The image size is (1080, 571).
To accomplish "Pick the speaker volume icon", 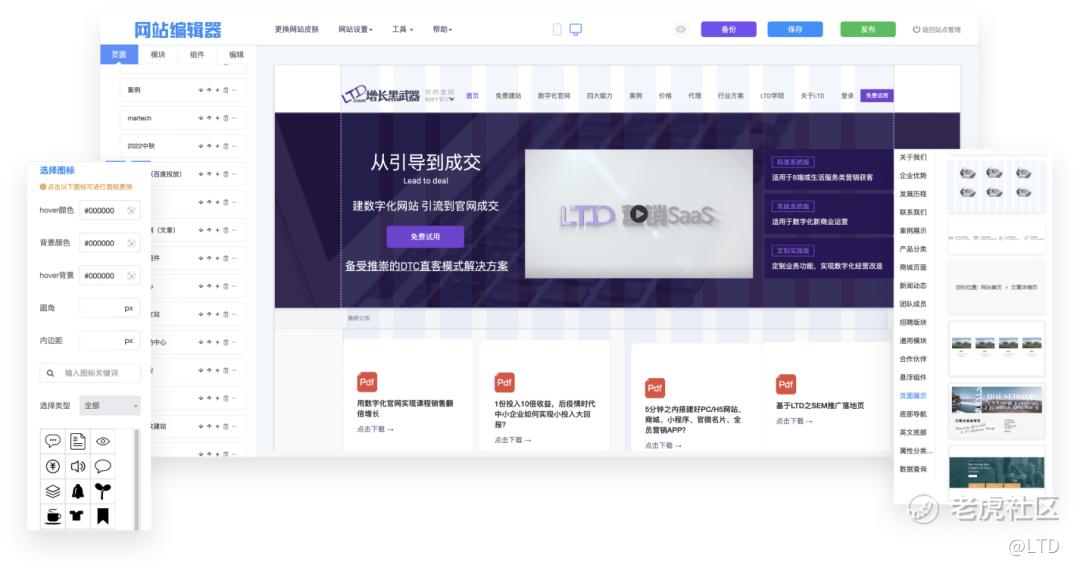I will click(78, 466).
